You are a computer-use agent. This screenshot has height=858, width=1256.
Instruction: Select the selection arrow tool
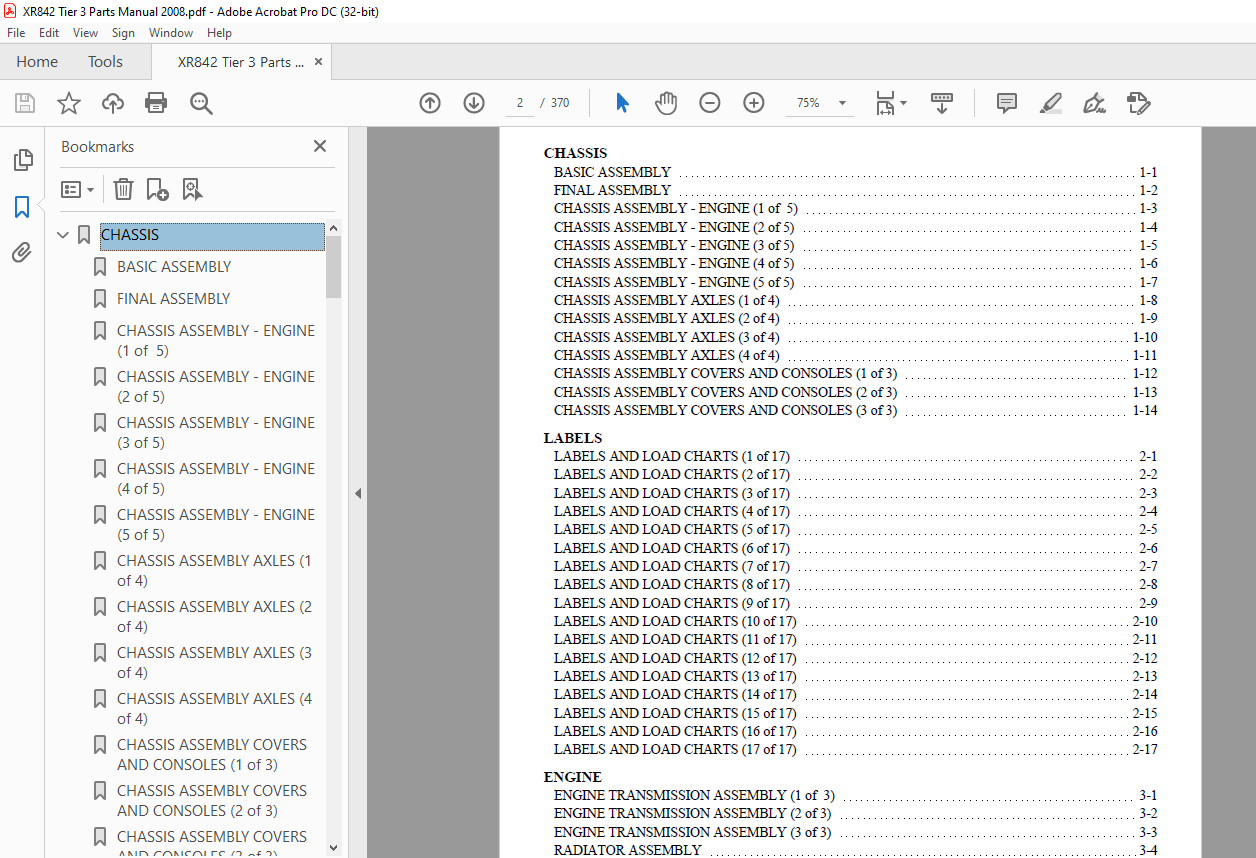(622, 103)
